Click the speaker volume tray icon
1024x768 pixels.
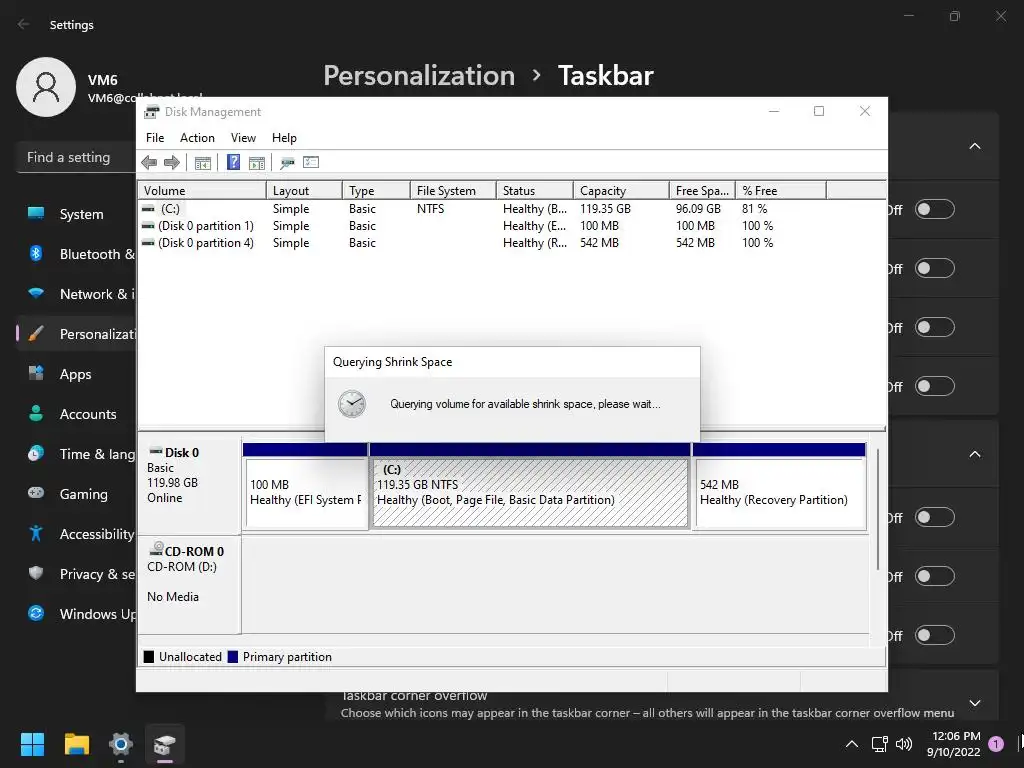(904, 744)
